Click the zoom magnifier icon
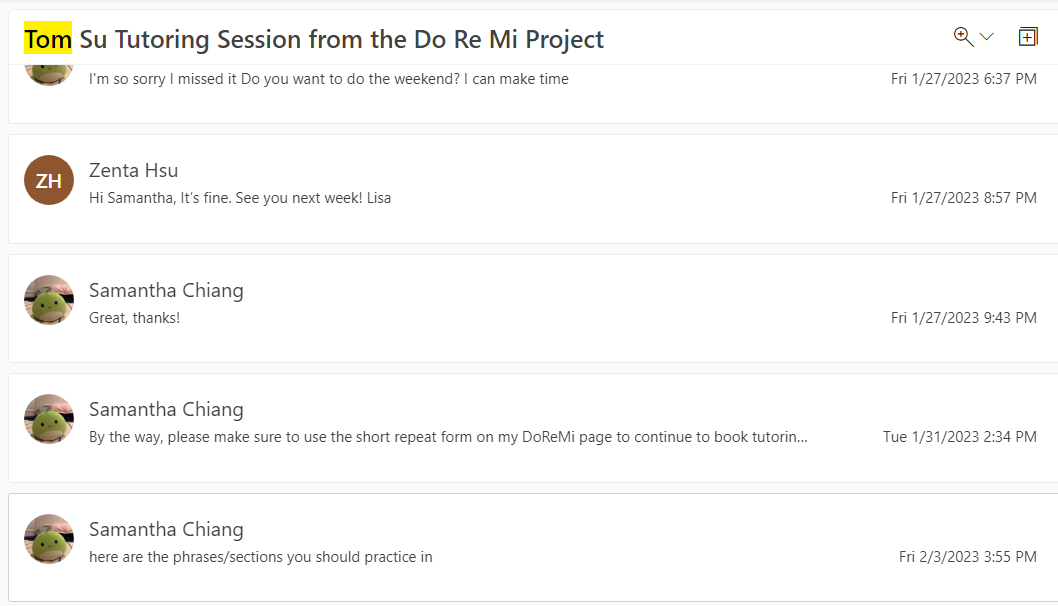 click(x=963, y=37)
